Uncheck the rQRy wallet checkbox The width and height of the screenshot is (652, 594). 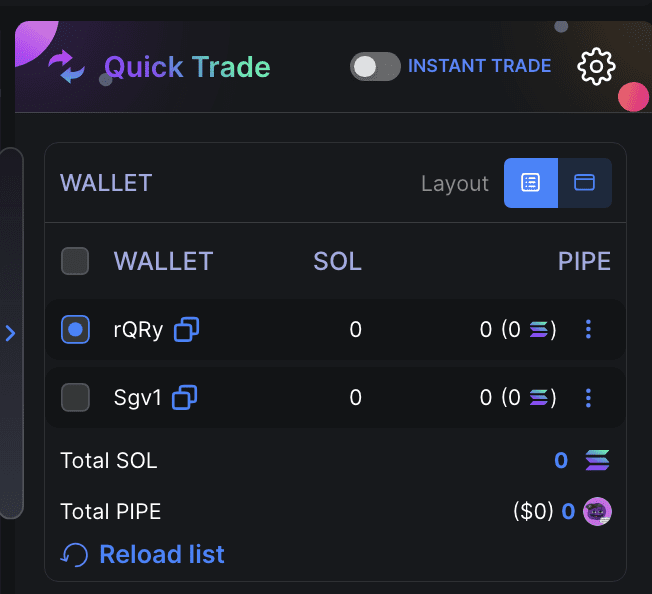point(75,329)
